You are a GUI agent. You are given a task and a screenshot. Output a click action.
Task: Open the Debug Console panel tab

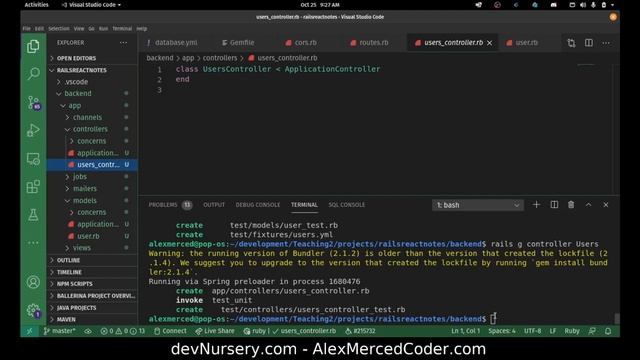click(258, 205)
